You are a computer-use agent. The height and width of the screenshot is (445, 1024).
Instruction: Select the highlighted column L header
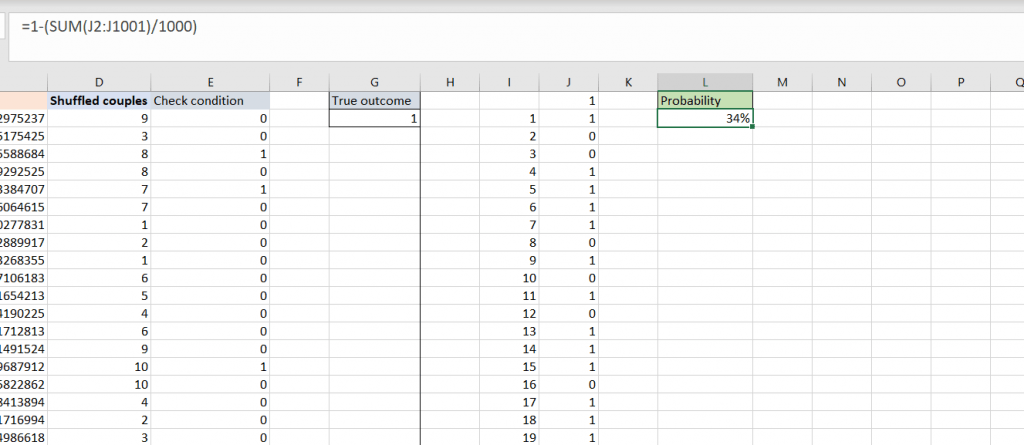click(x=705, y=82)
